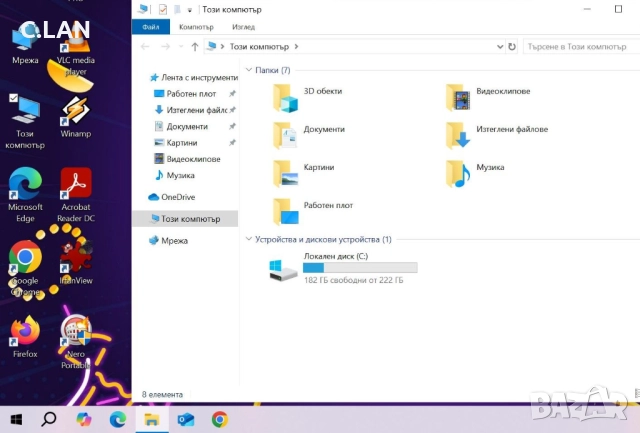Image resolution: width=640 pixels, height=433 pixels.
Task: Collapse the Папки (7) group
Action: pos(249,70)
